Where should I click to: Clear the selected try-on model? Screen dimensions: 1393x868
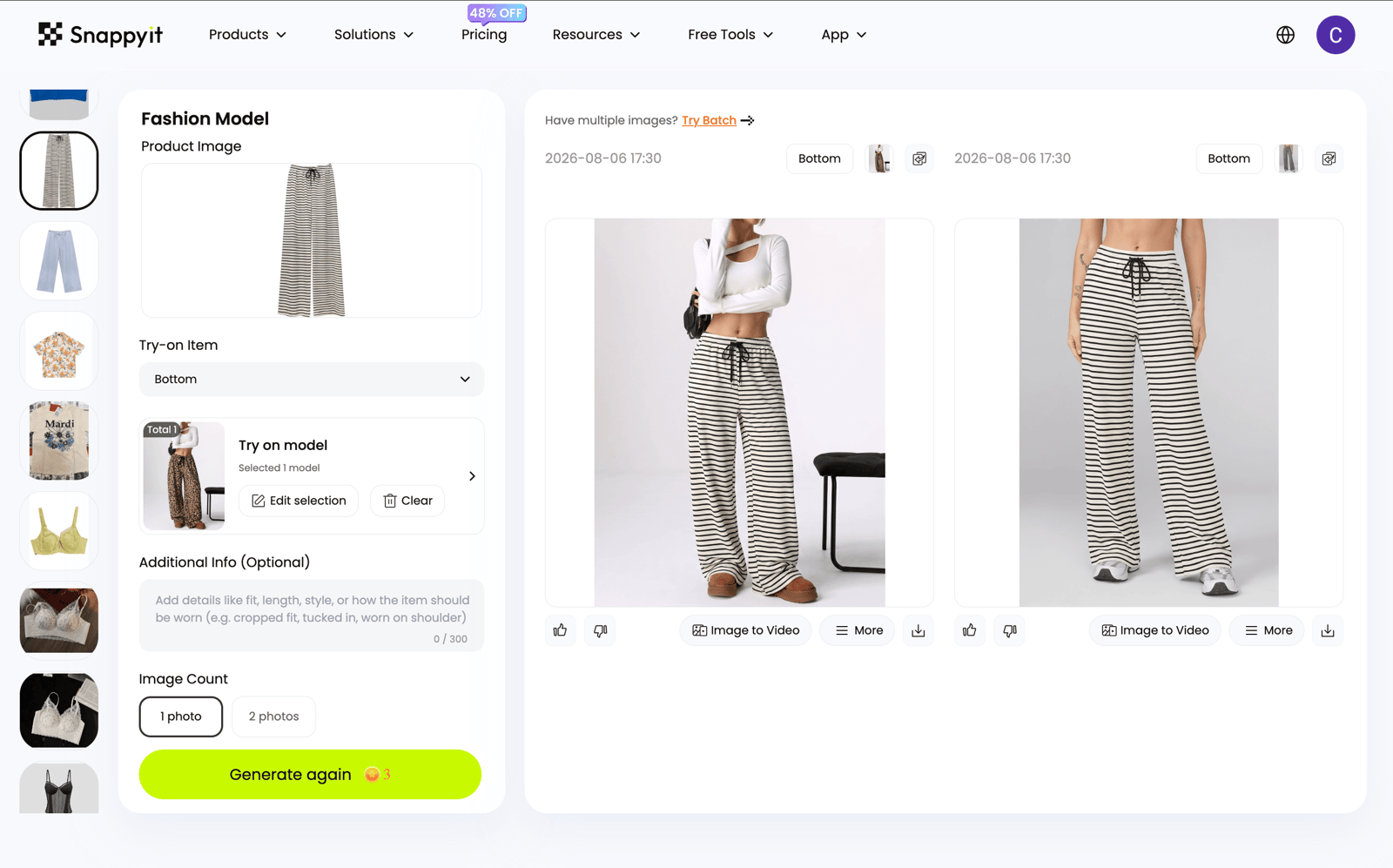click(407, 501)
